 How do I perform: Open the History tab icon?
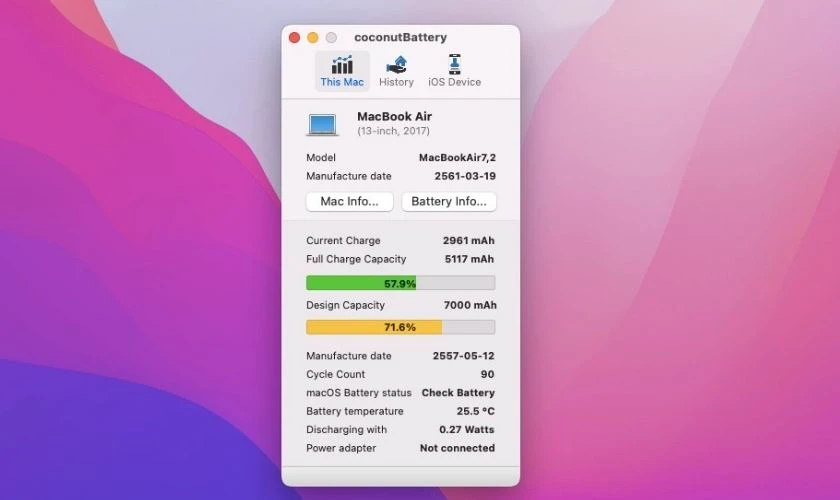[x=396, y=64]
